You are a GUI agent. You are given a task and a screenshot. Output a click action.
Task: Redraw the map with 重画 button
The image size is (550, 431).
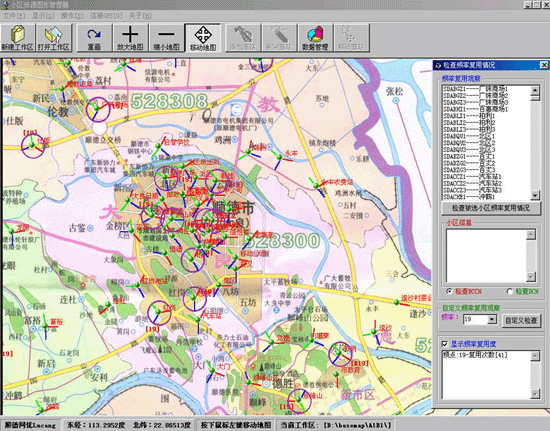(94, 38)
